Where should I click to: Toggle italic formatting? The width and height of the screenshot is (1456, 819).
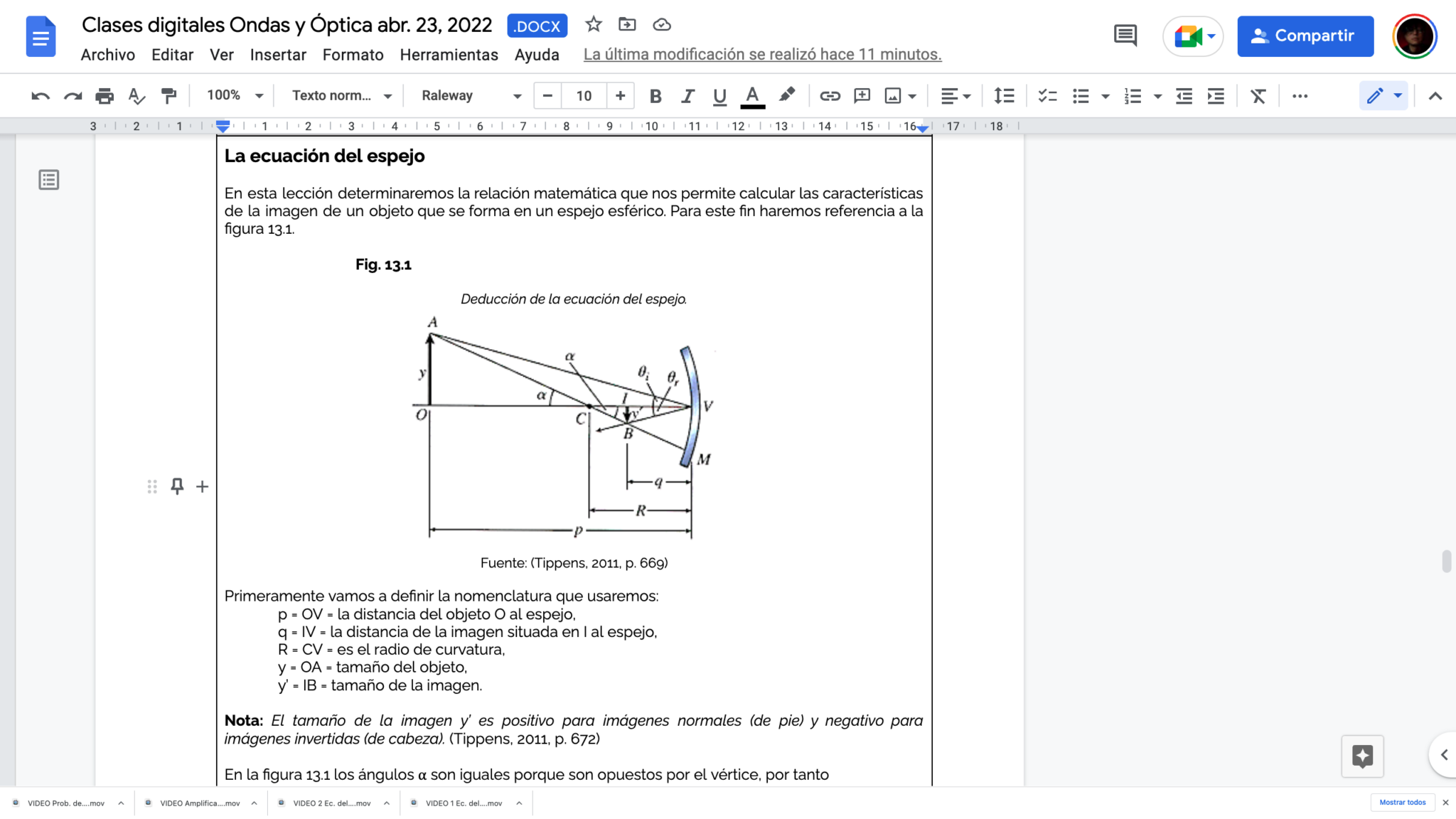pos(687,96)
